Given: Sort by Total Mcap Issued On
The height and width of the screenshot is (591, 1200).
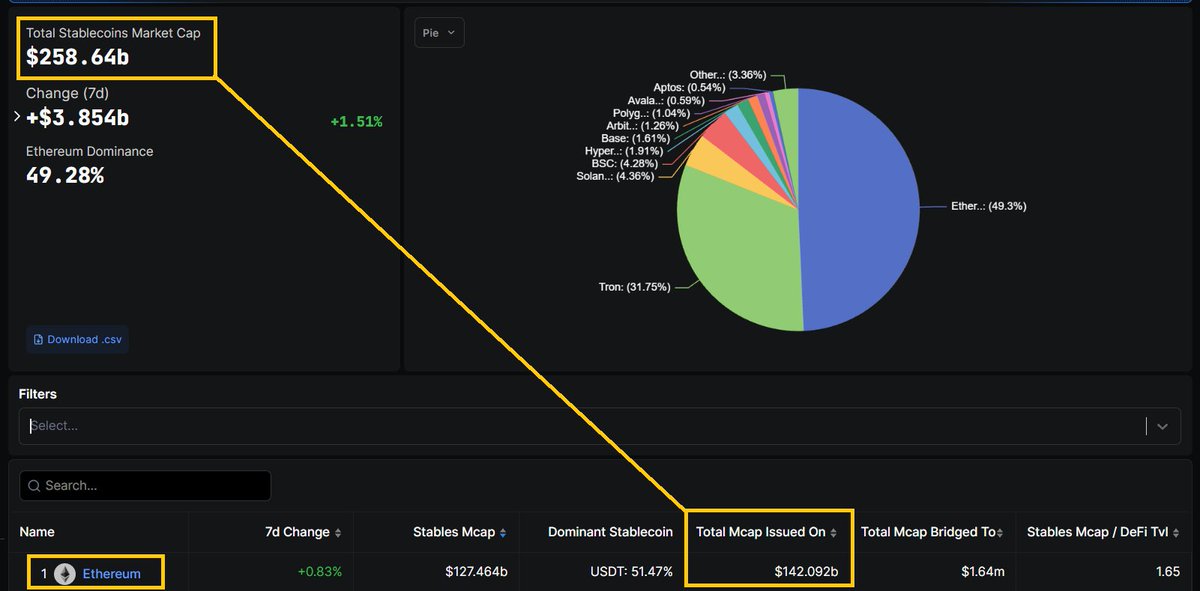Looking at the screenshot, I should [x=767, y=532].
